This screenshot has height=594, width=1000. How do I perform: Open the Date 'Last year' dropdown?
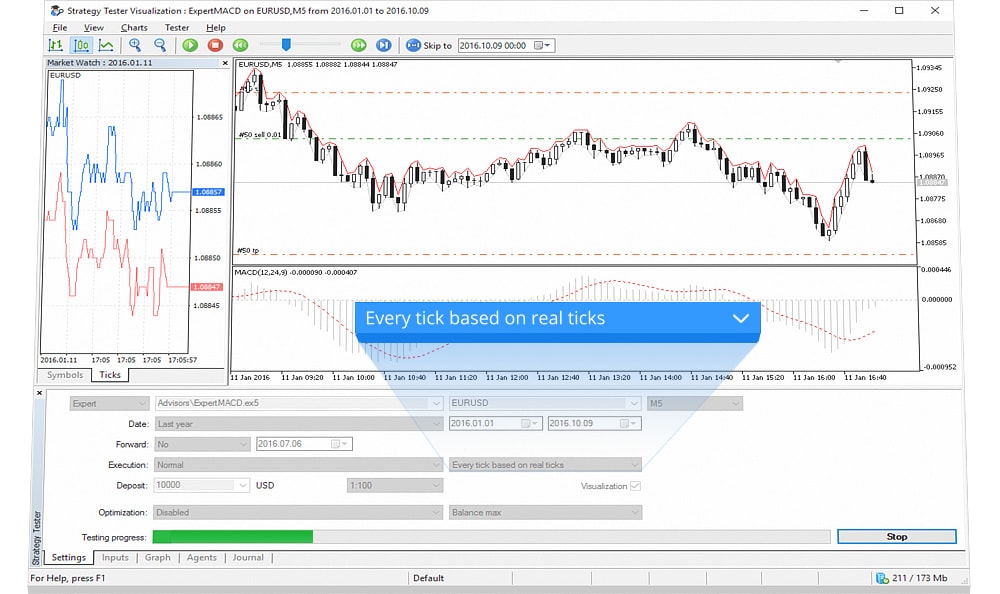[x=298, y=424]
